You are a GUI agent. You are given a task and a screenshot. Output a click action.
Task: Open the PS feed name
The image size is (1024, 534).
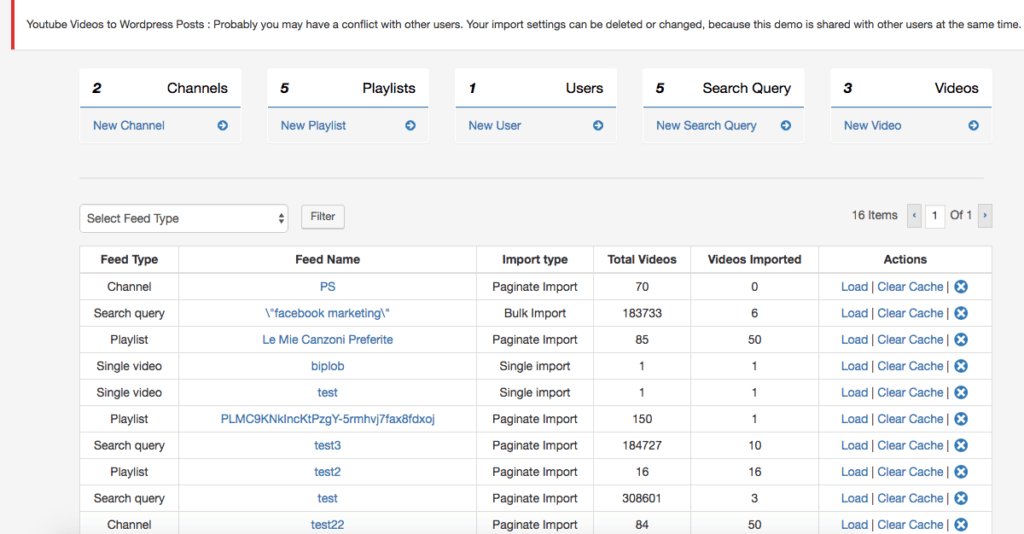[x=328, y=287]
